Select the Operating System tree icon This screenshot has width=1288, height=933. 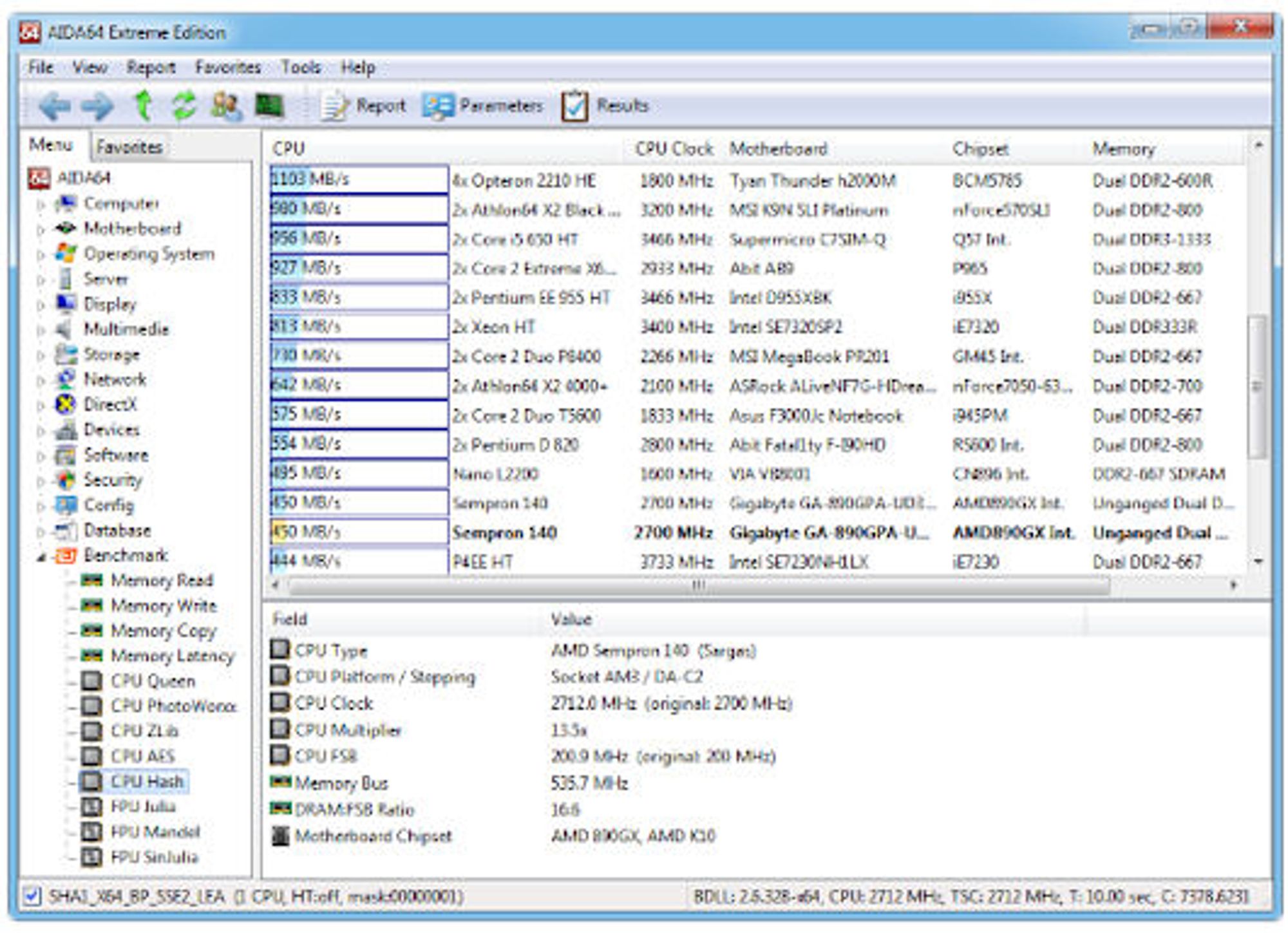pos(66,253)
